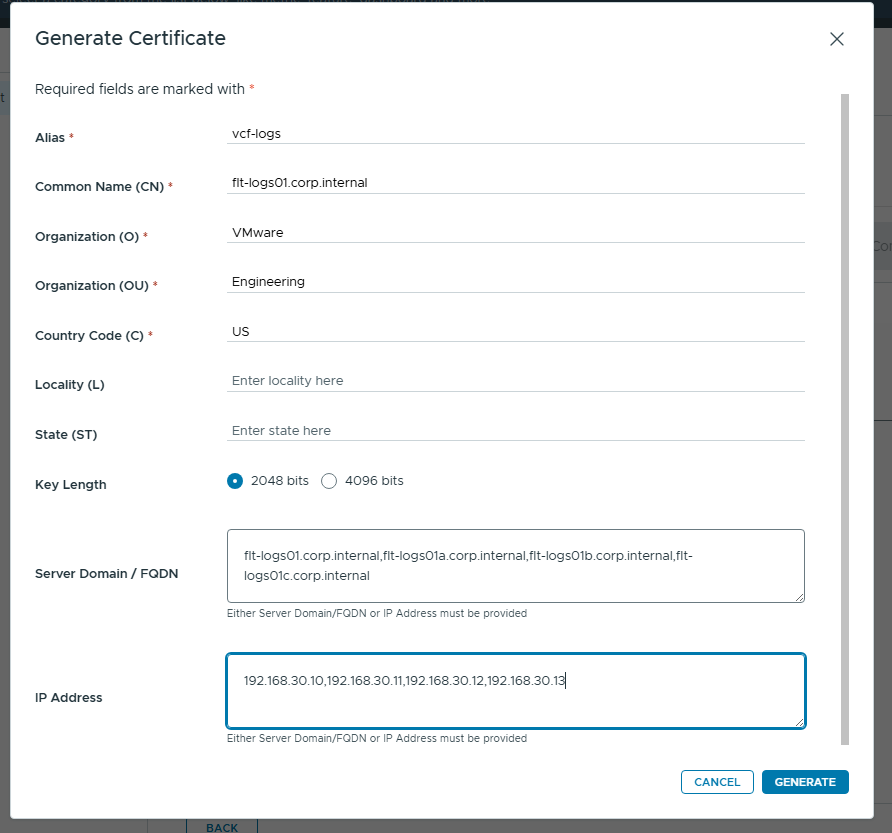Click inside the Server Domain / FQDN textarea

515,566
